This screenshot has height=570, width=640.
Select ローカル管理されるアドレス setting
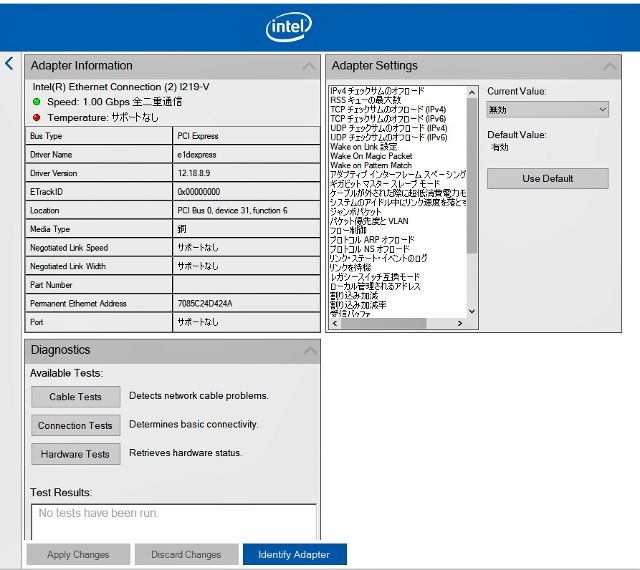click(x=375, y=286)
